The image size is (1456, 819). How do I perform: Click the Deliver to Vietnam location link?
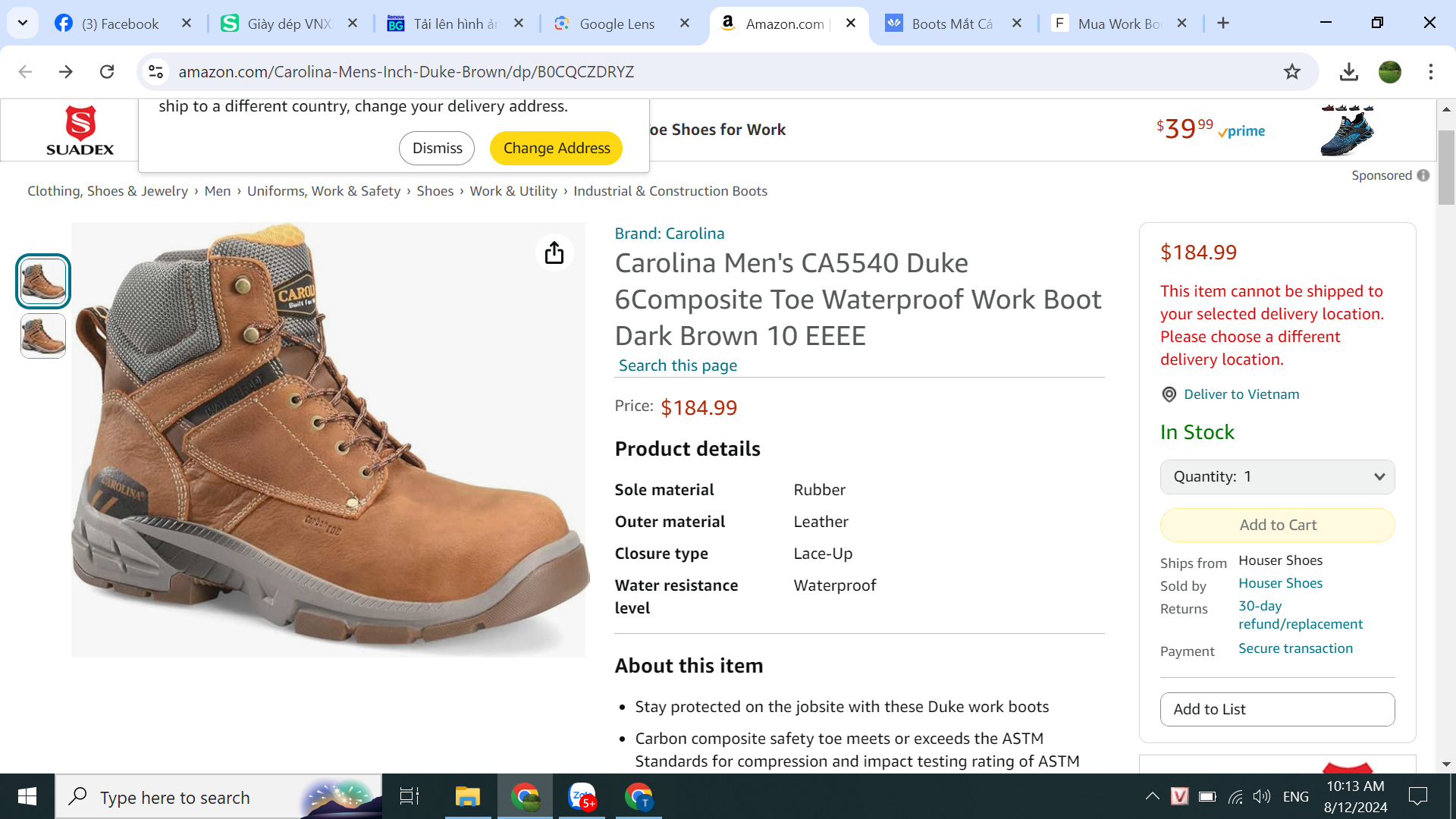coord(1241,394)
